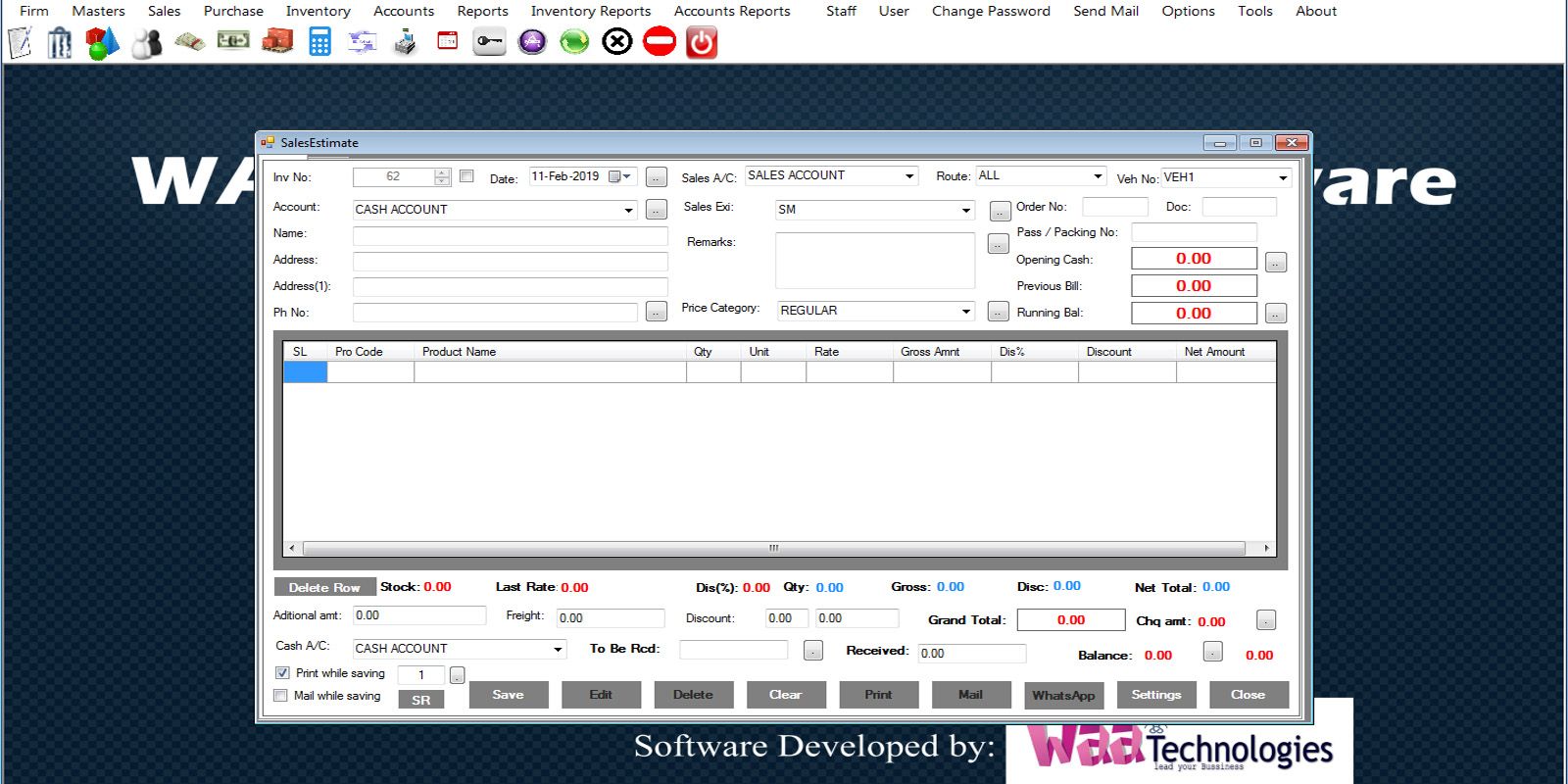This screenshot has width=1568, height=784.
Task: Click the green refresh circle icon
Action: point(574,42)
